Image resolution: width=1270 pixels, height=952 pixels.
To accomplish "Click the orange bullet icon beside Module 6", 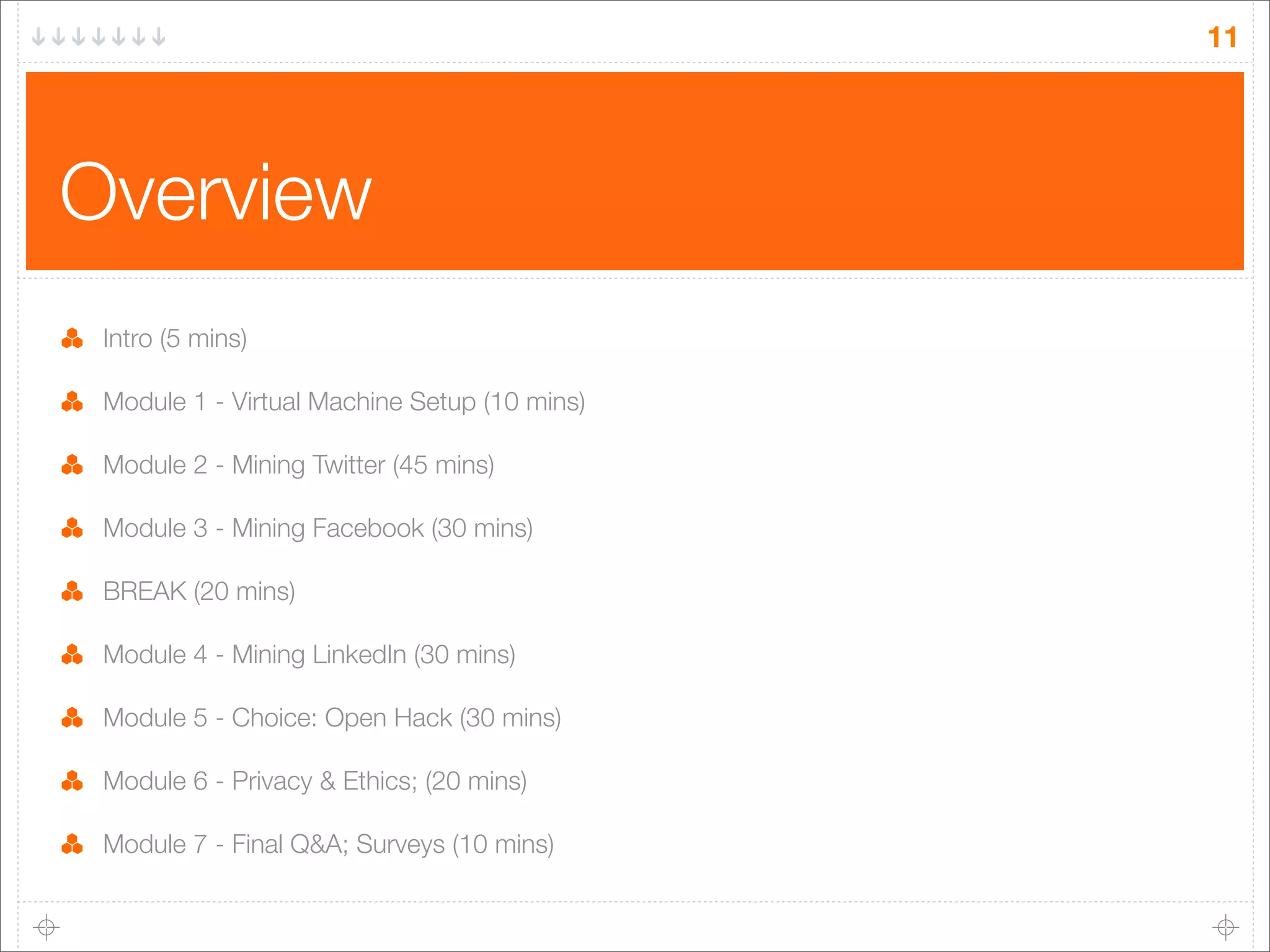I will click(x=72, y=781).
